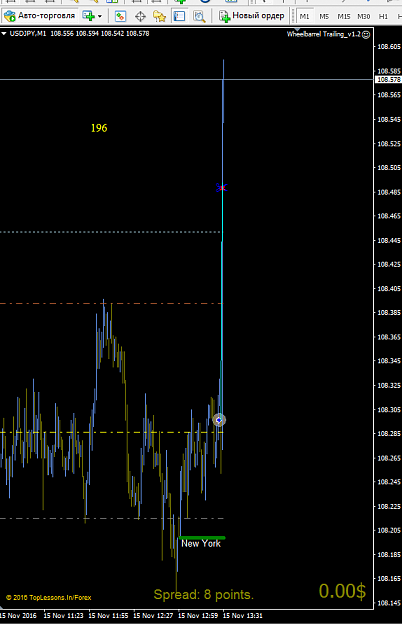Click the New York session label

[201, 544]
